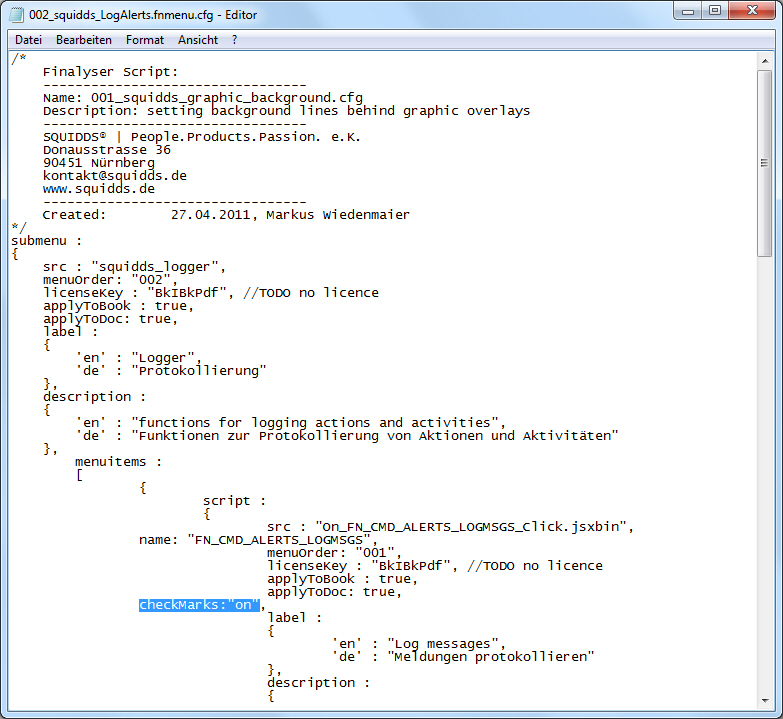Click the English description "functions for logging actions"
The width and height of the screenshot is (783, 719).
[x=290, y=422]
